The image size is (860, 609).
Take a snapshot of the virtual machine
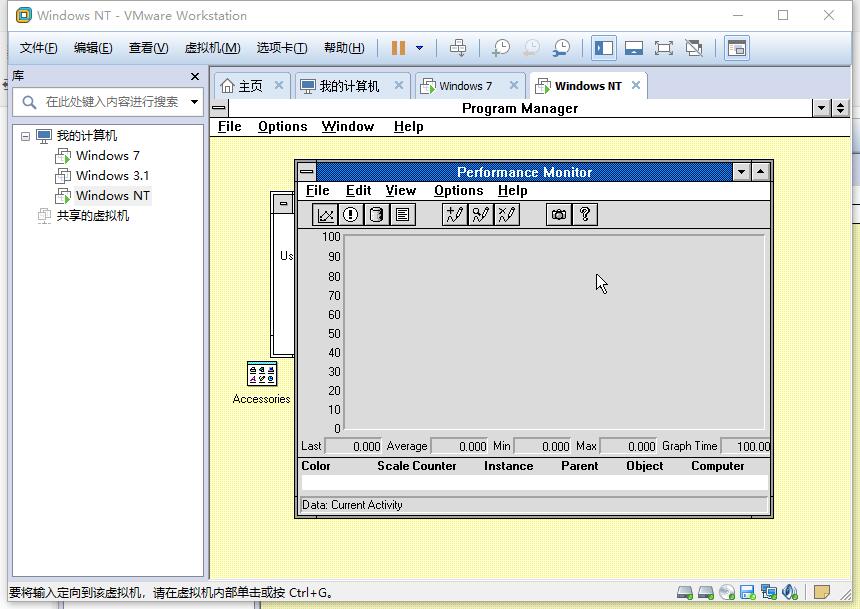[x=500, y=48]
